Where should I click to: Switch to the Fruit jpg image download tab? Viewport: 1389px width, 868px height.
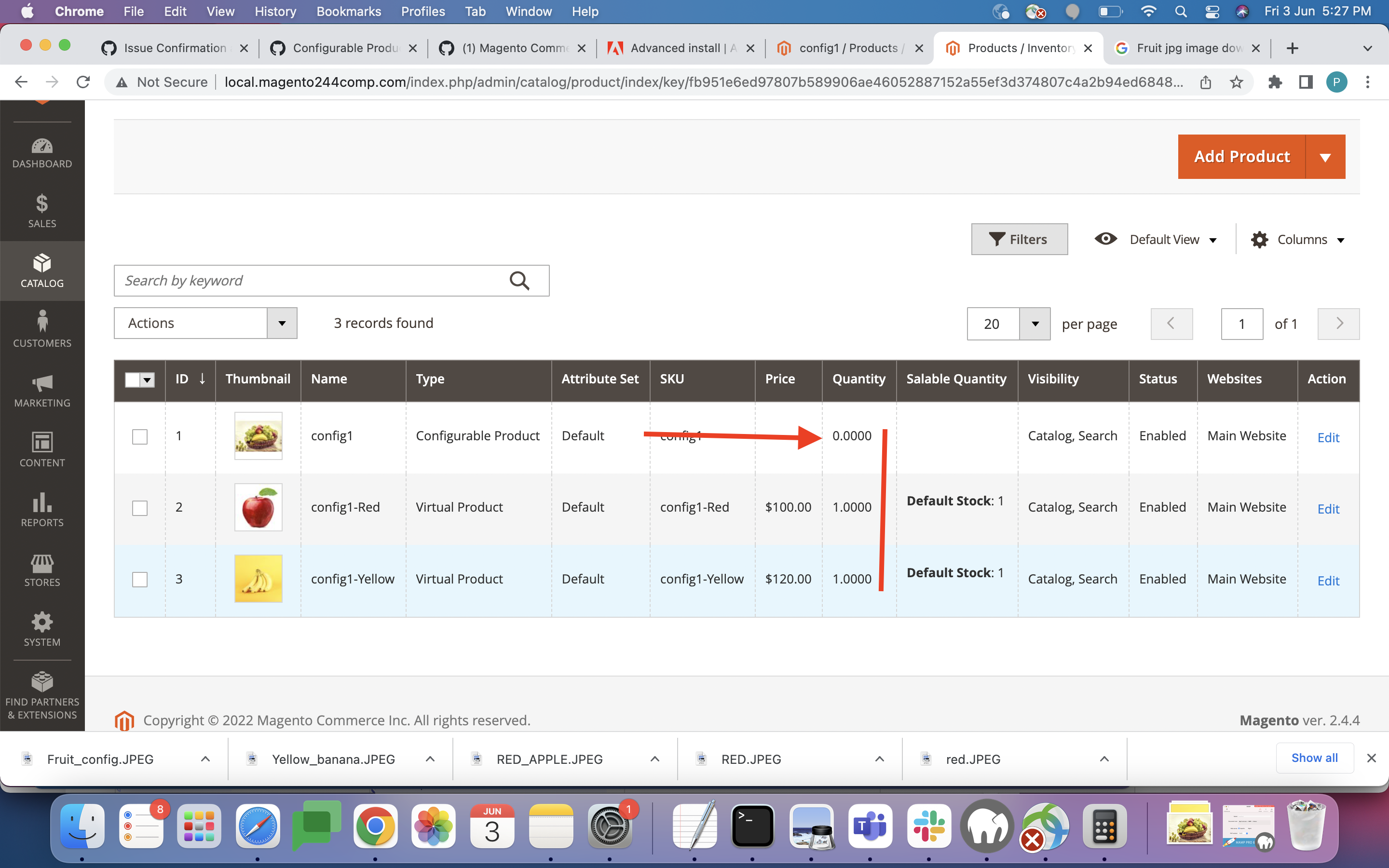click(x=1185, y=48)
